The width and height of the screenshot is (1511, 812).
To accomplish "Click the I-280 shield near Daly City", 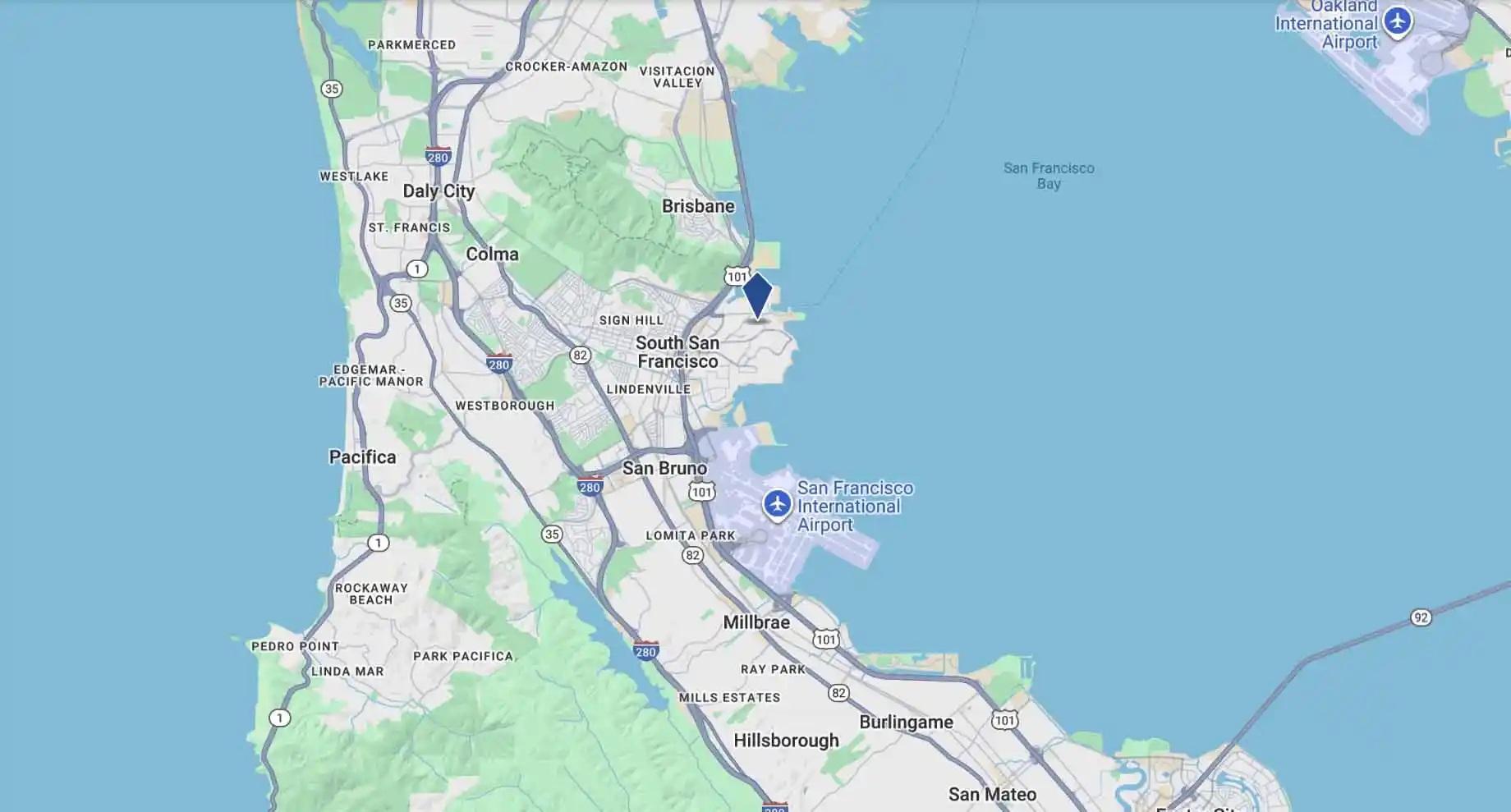I will click(438, 156).
